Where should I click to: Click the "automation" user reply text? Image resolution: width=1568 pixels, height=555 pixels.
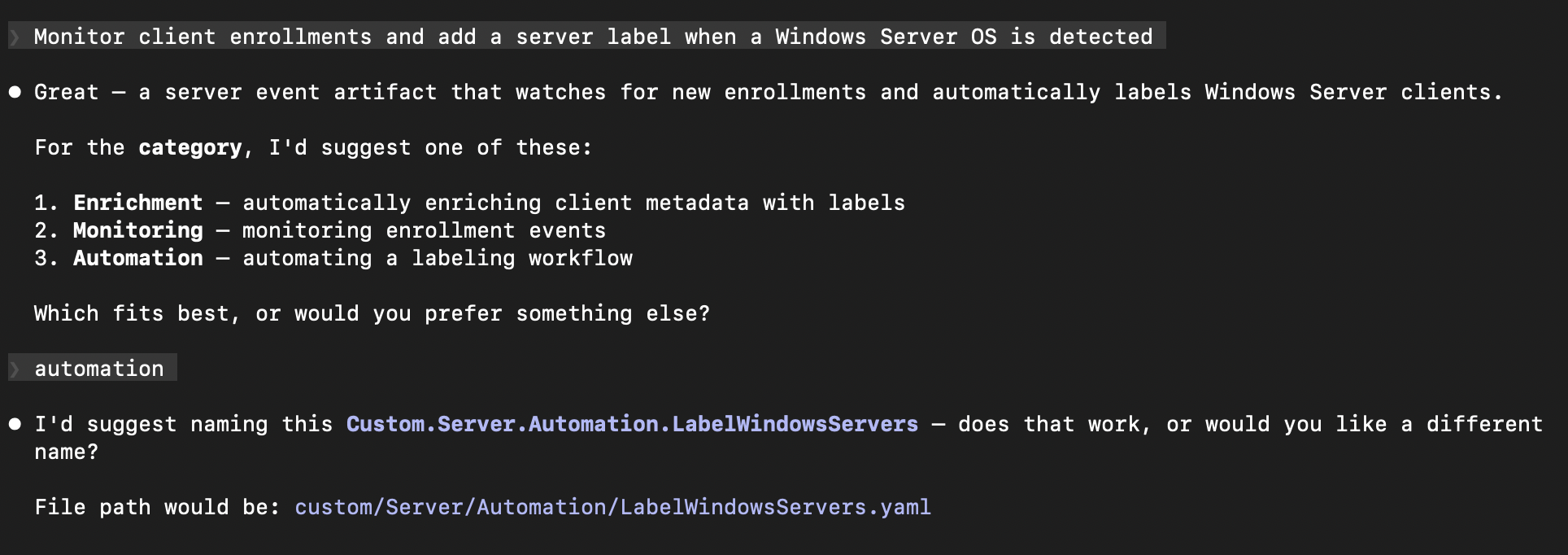click(x=98, y=369)
